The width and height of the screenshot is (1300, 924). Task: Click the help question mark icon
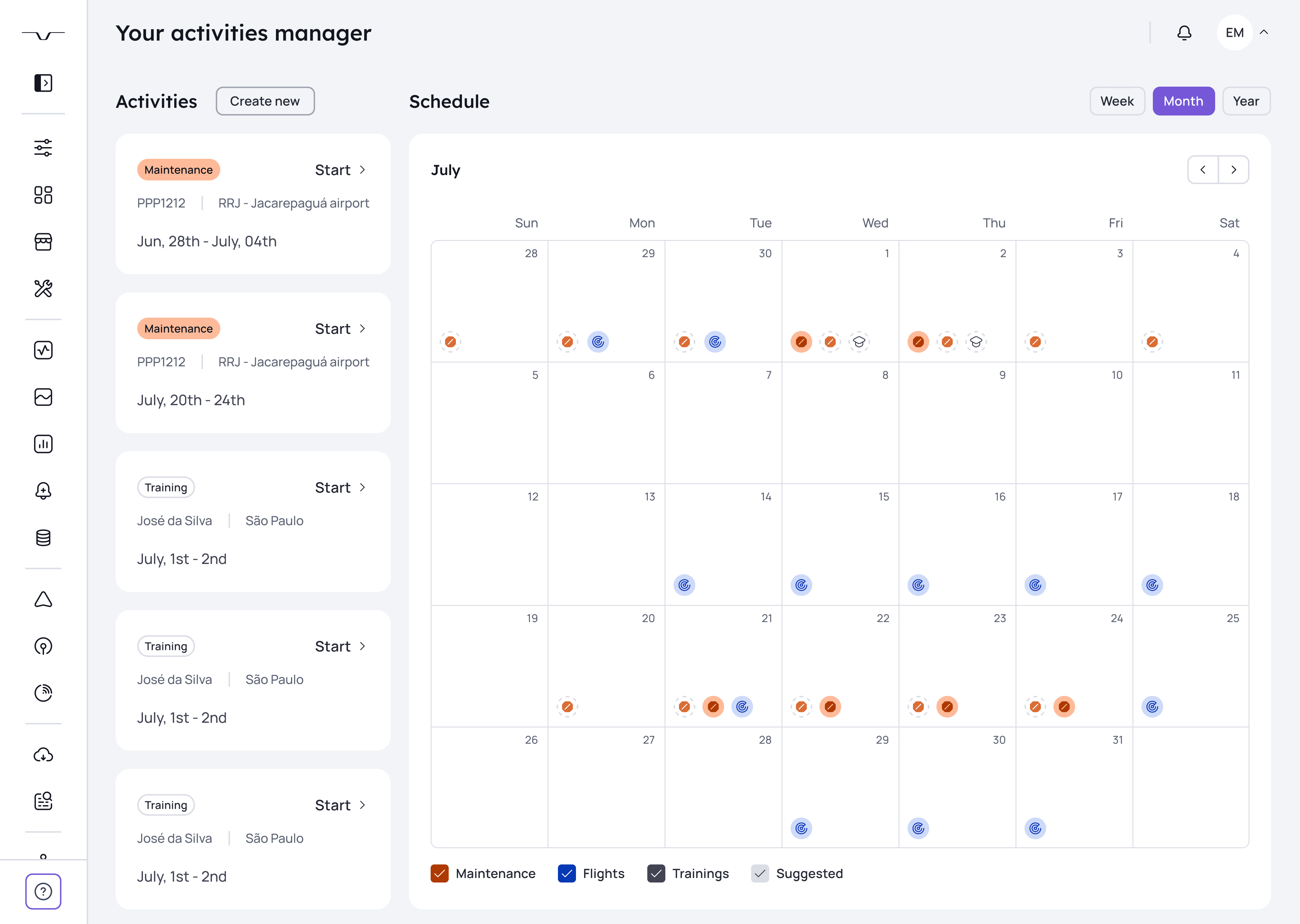pos(43,892)
